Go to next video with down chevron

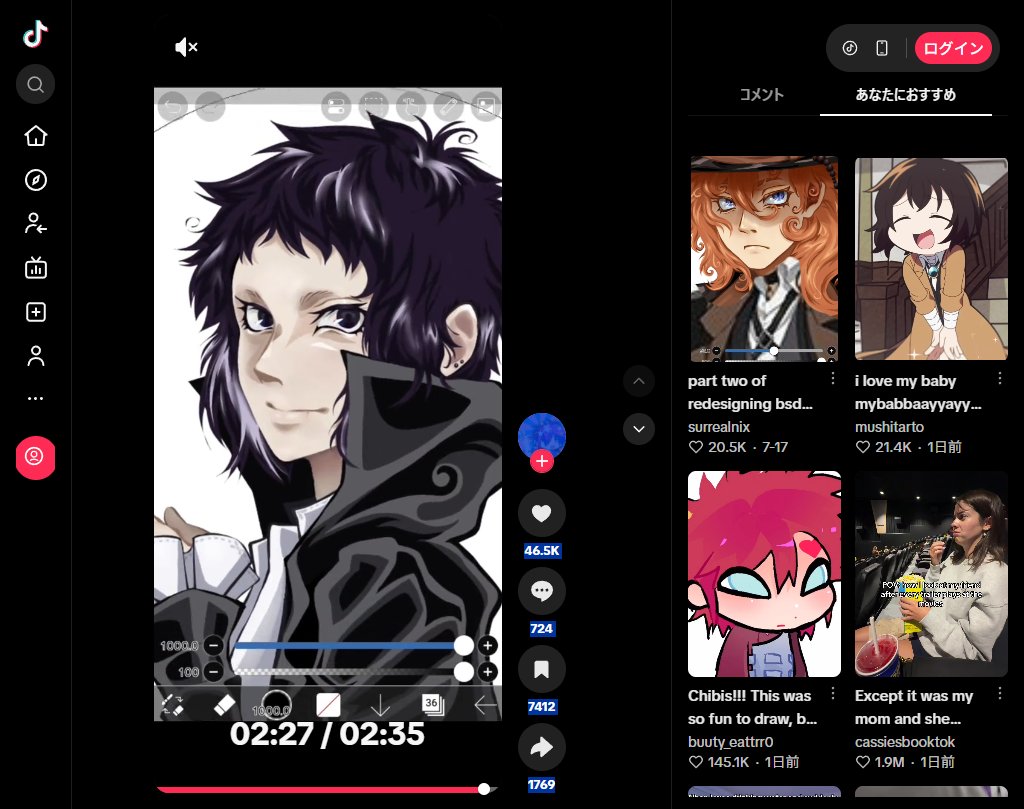pyautogui.click(x=639, y=429)
